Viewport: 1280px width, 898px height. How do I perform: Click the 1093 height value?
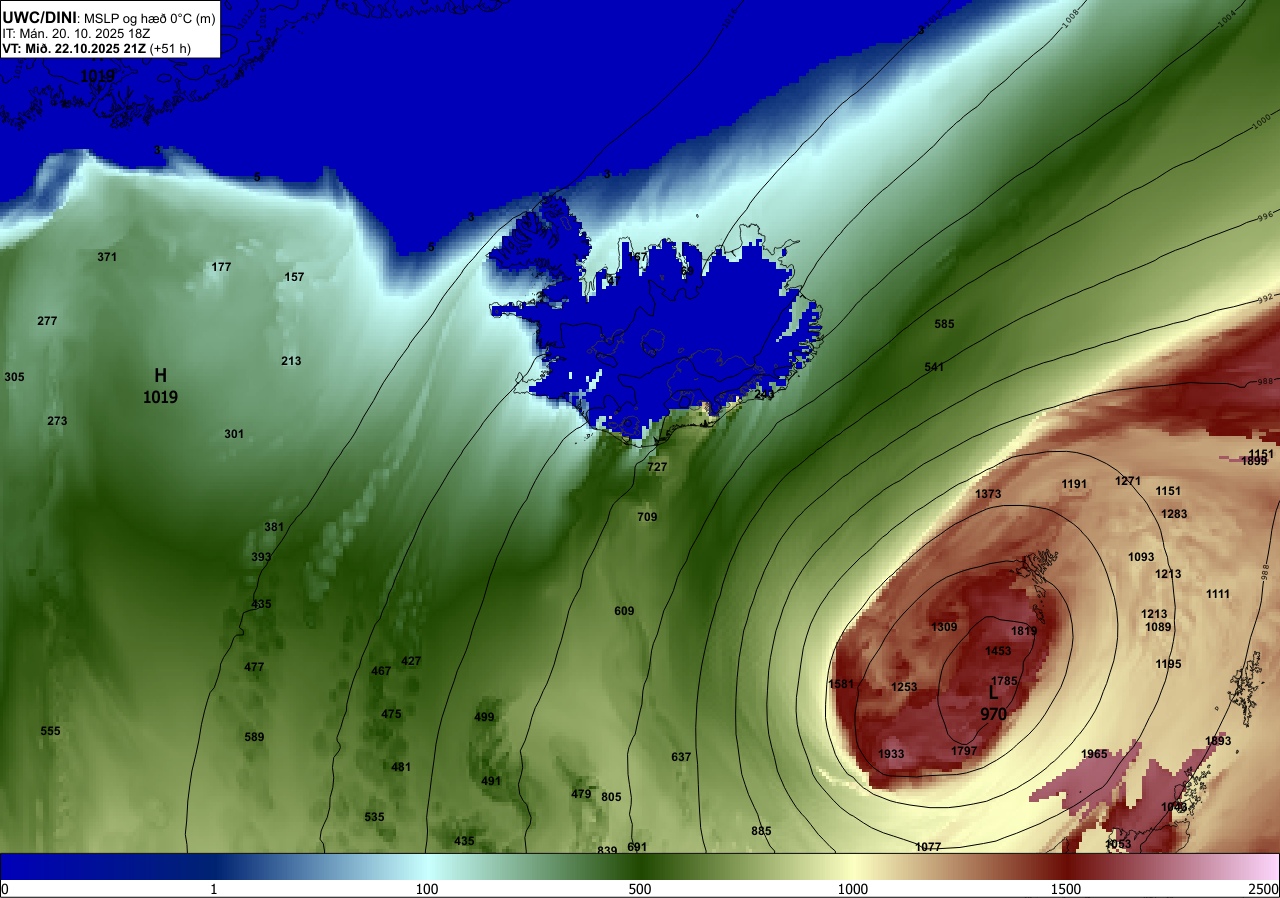1141,557
